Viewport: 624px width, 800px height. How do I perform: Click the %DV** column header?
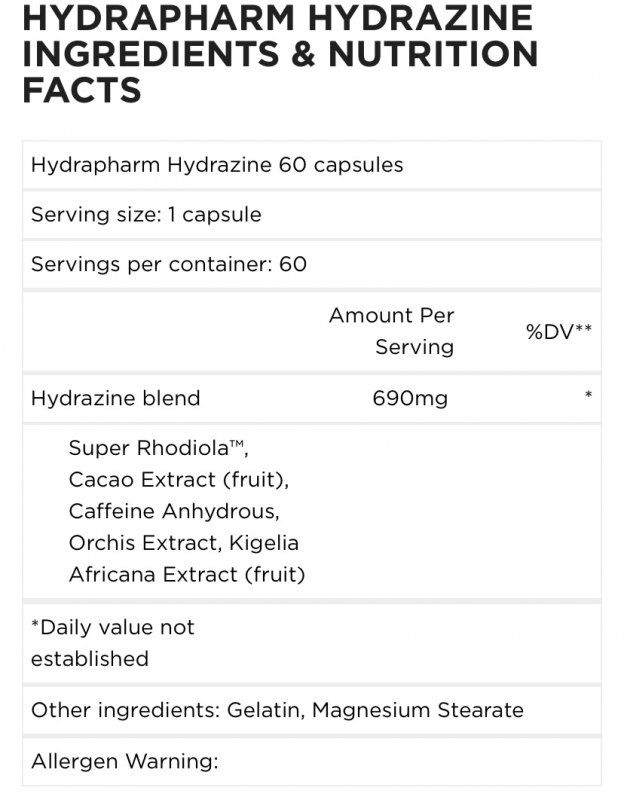coord(559,332)
